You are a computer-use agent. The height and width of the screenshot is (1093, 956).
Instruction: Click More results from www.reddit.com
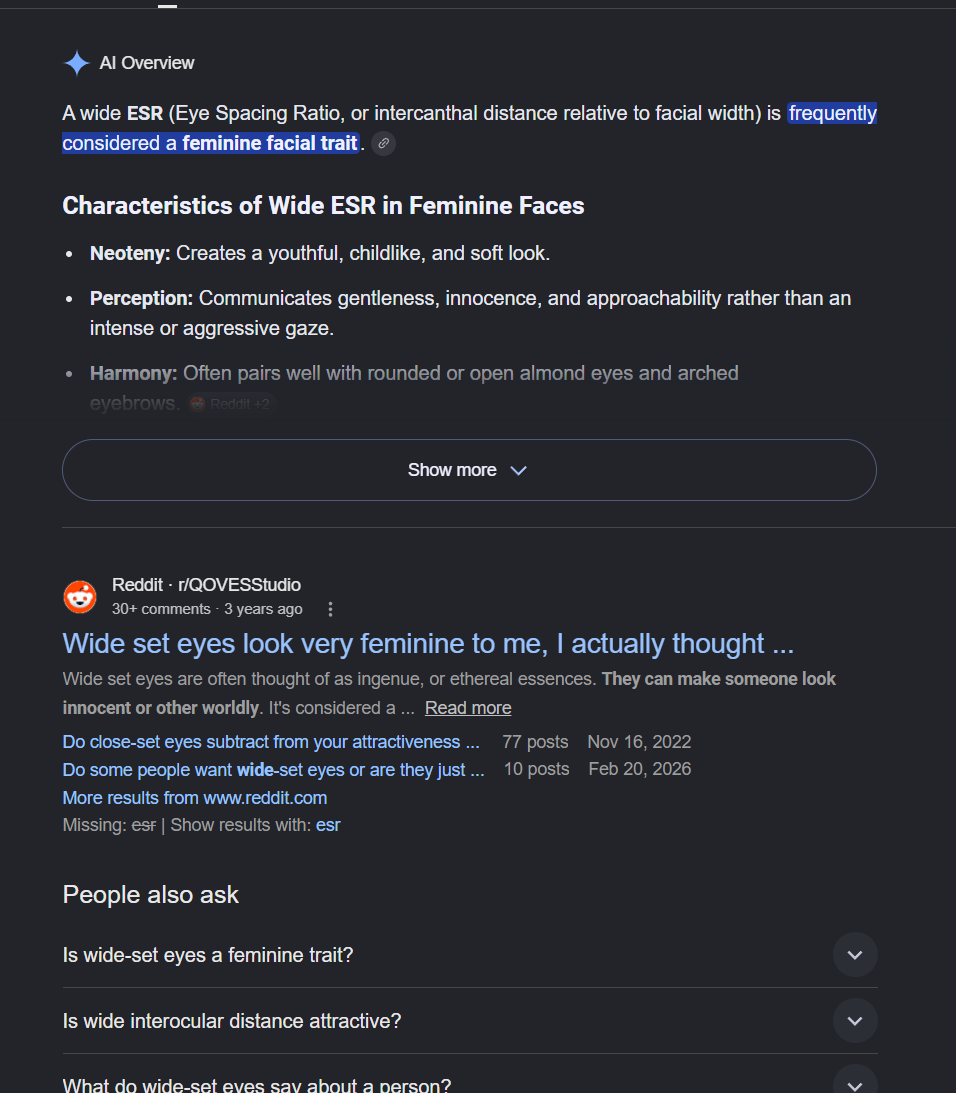[x=195, y=797]
